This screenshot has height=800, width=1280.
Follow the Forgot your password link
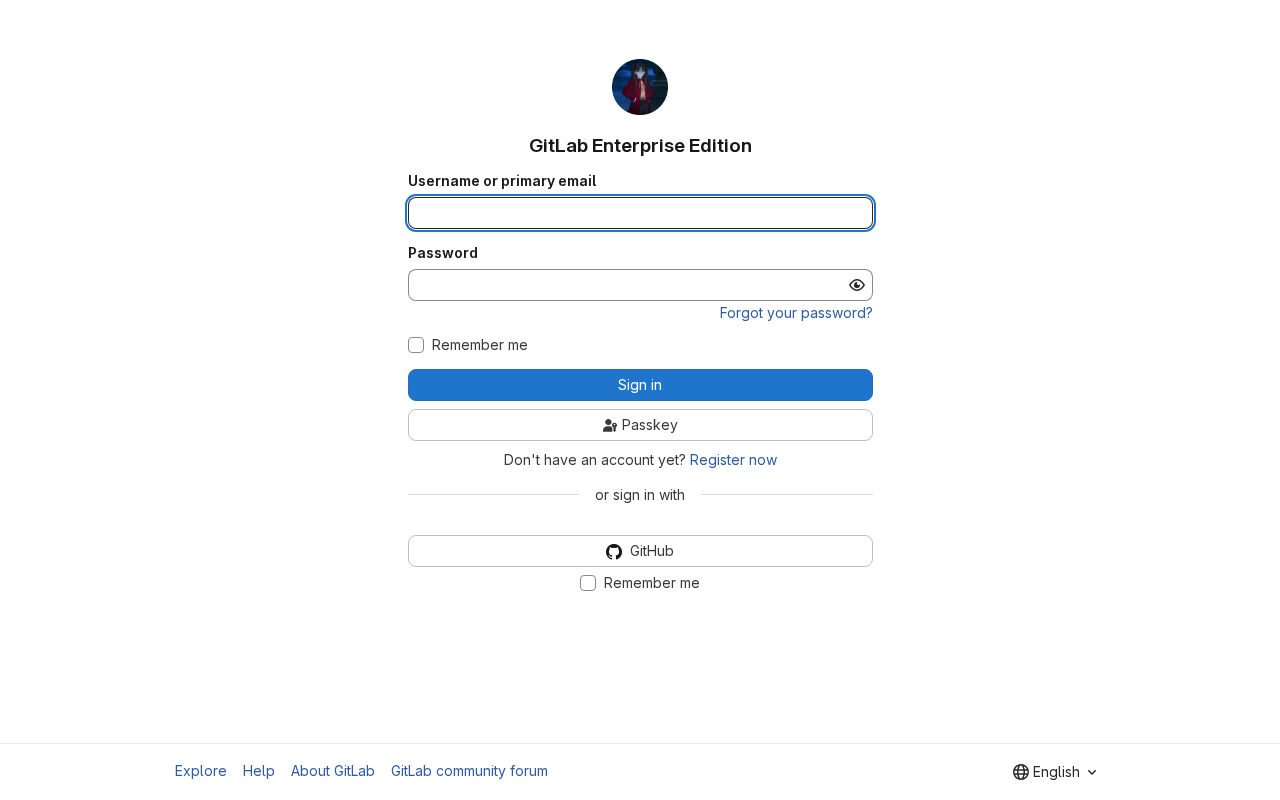tap(796, 313)
